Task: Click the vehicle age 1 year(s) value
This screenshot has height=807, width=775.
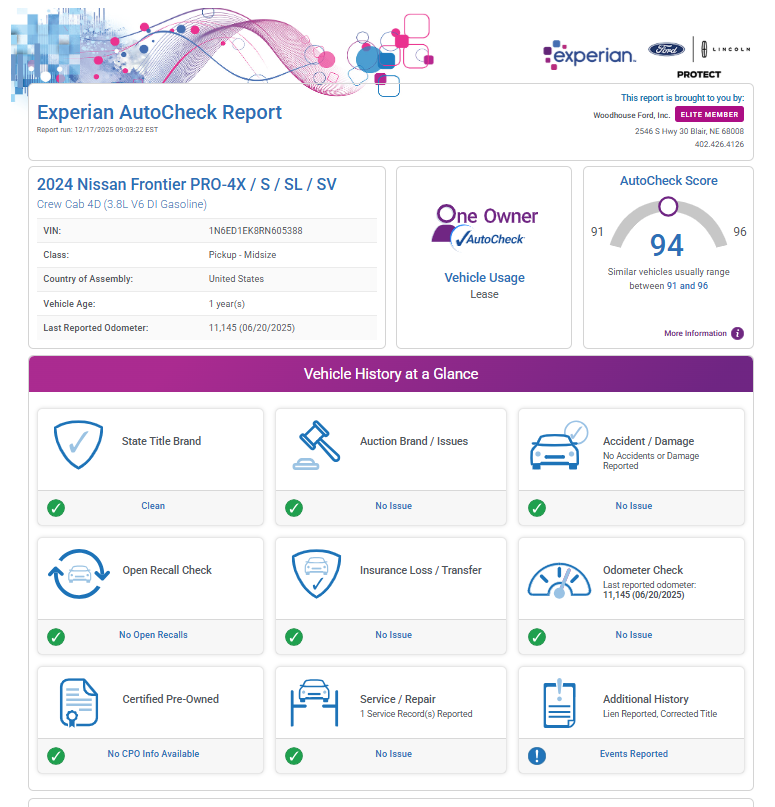Action: 227,304
